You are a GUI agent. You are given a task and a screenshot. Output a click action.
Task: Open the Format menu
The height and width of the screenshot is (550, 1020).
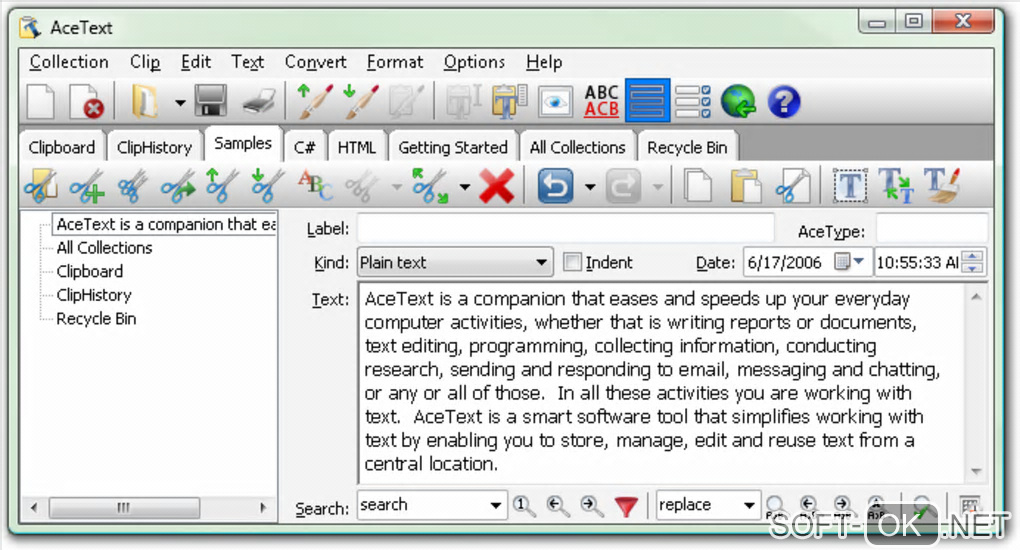[x=395, y=62]
